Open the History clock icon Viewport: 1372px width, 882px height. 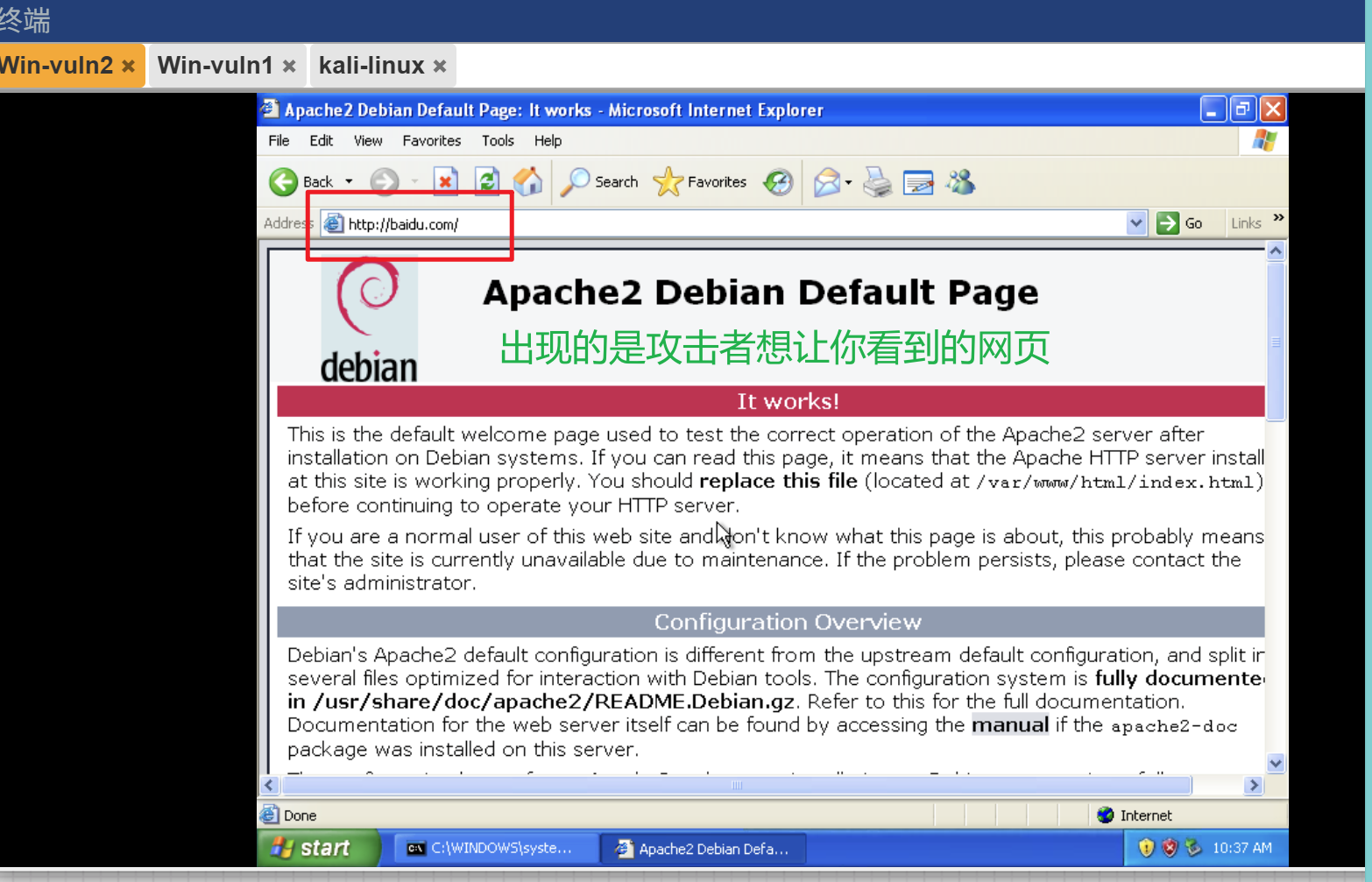click(x=778, y=182)
